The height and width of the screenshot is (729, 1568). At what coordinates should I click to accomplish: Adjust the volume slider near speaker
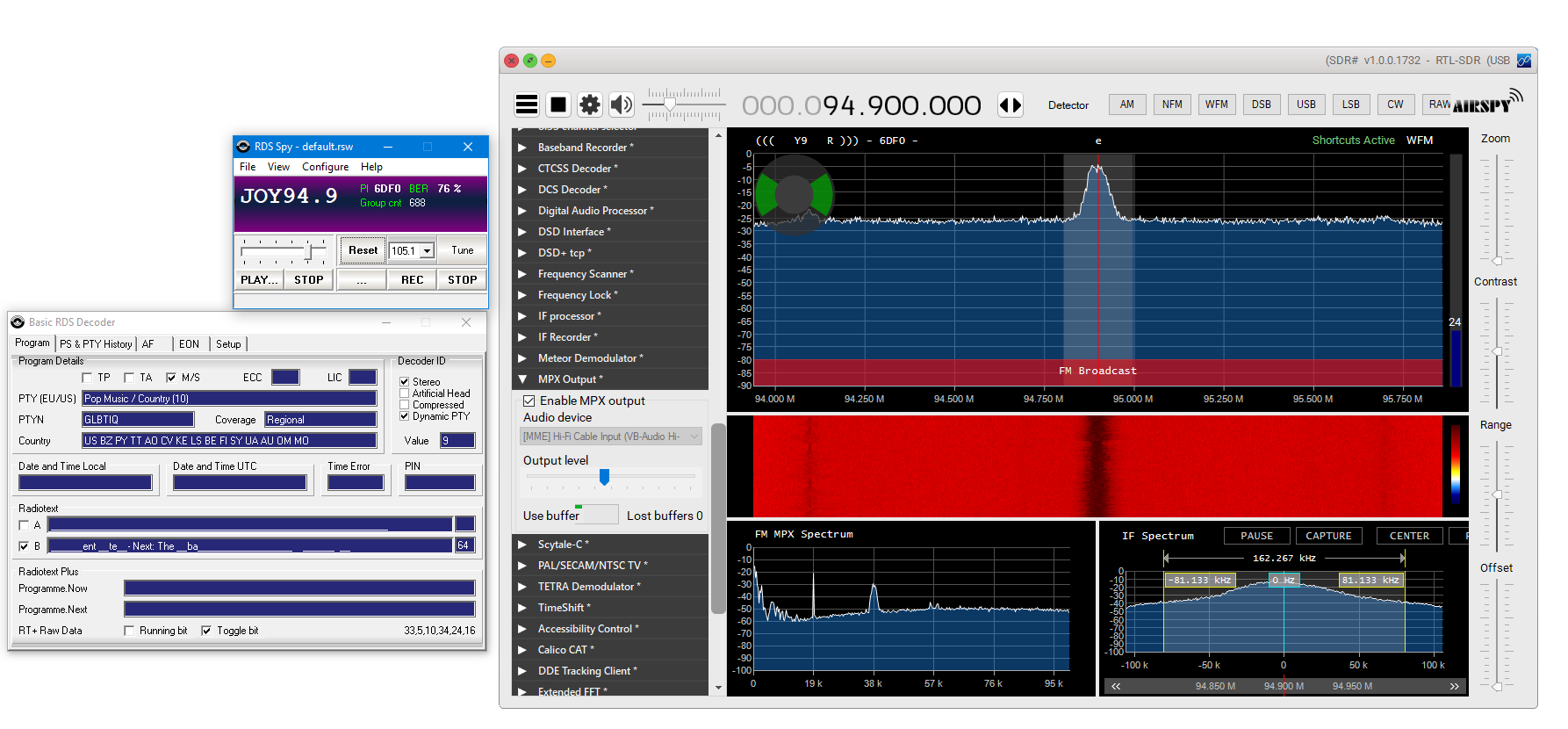point(670,105)
